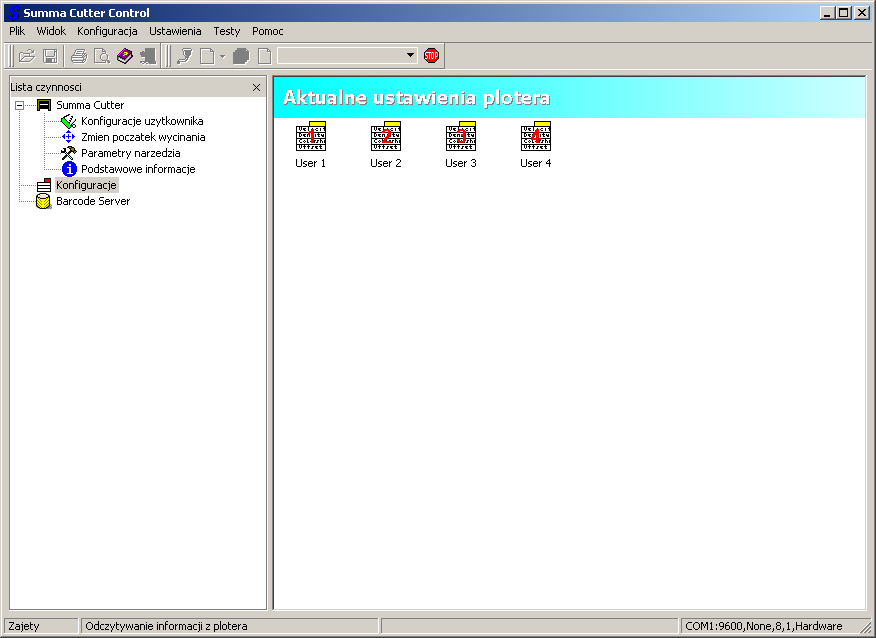The image size is (876, 638).
Task: Click the Zajety status bar field
Action: pyautogui.click(x=41, y=626)
